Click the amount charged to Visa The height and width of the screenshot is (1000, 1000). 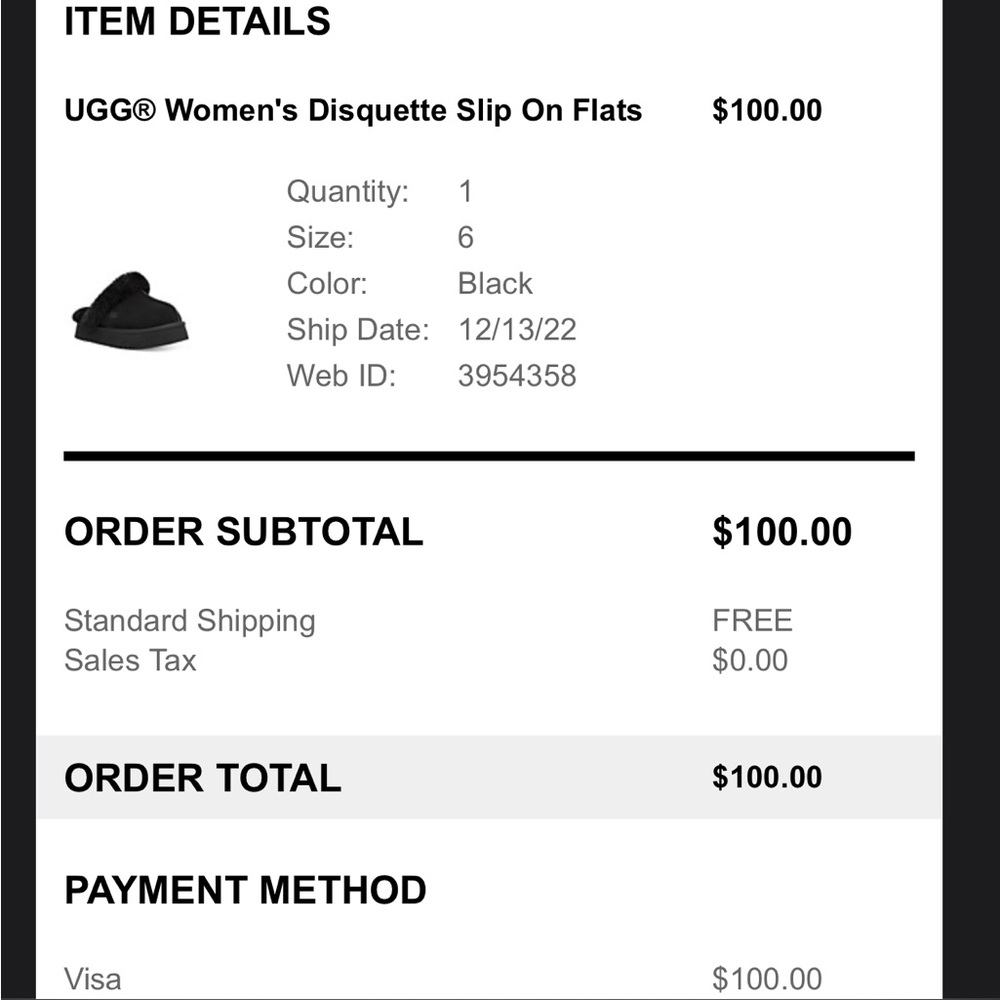pyautogui.click(x=767, y=978)
